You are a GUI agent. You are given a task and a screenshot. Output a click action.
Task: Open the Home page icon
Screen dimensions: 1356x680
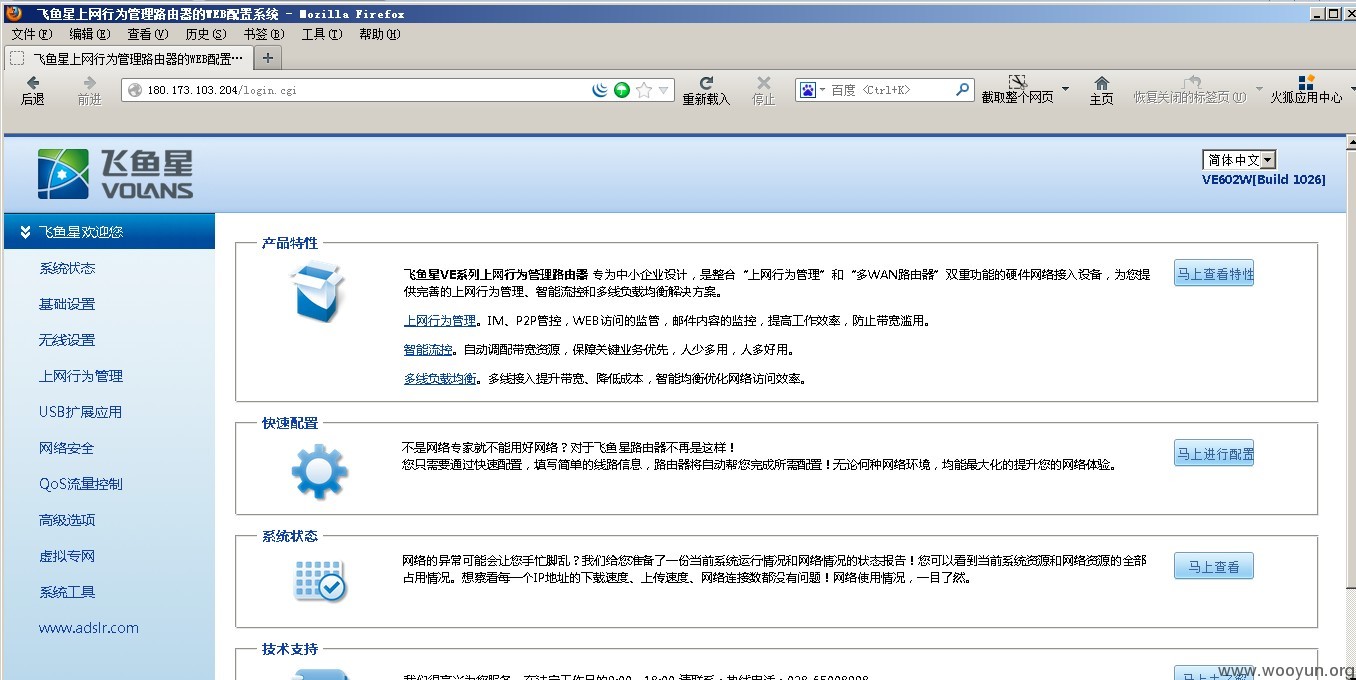click(x=1101, y=83)
